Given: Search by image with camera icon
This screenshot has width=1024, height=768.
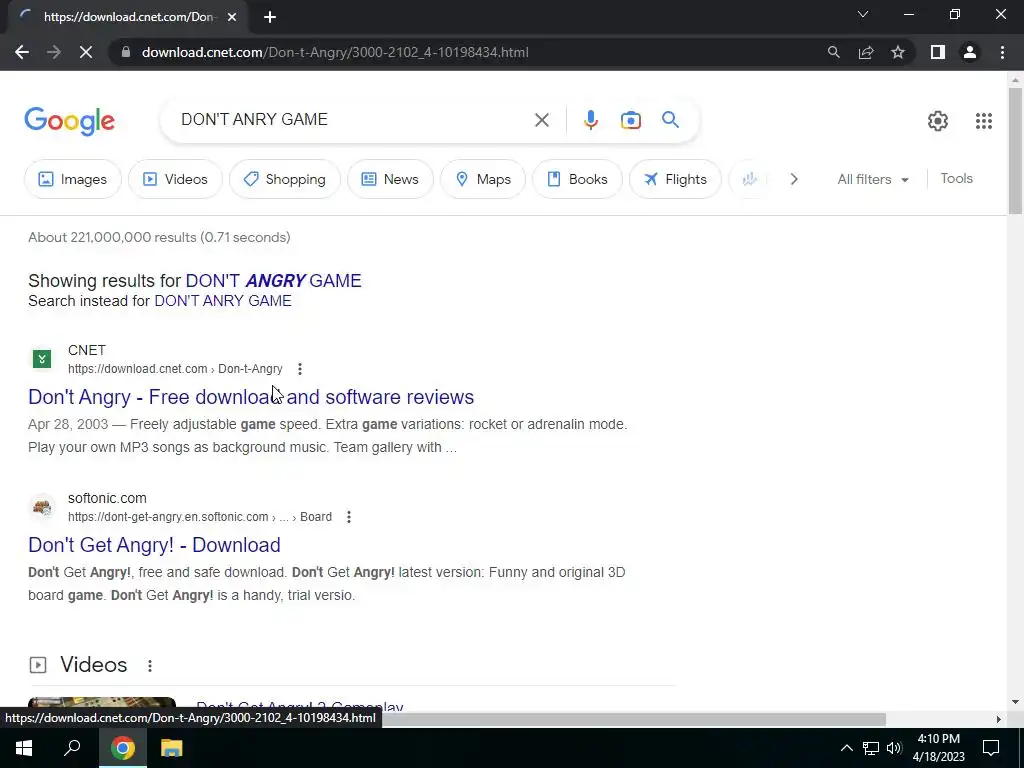Looking at the screenshot, I should 630,120.
